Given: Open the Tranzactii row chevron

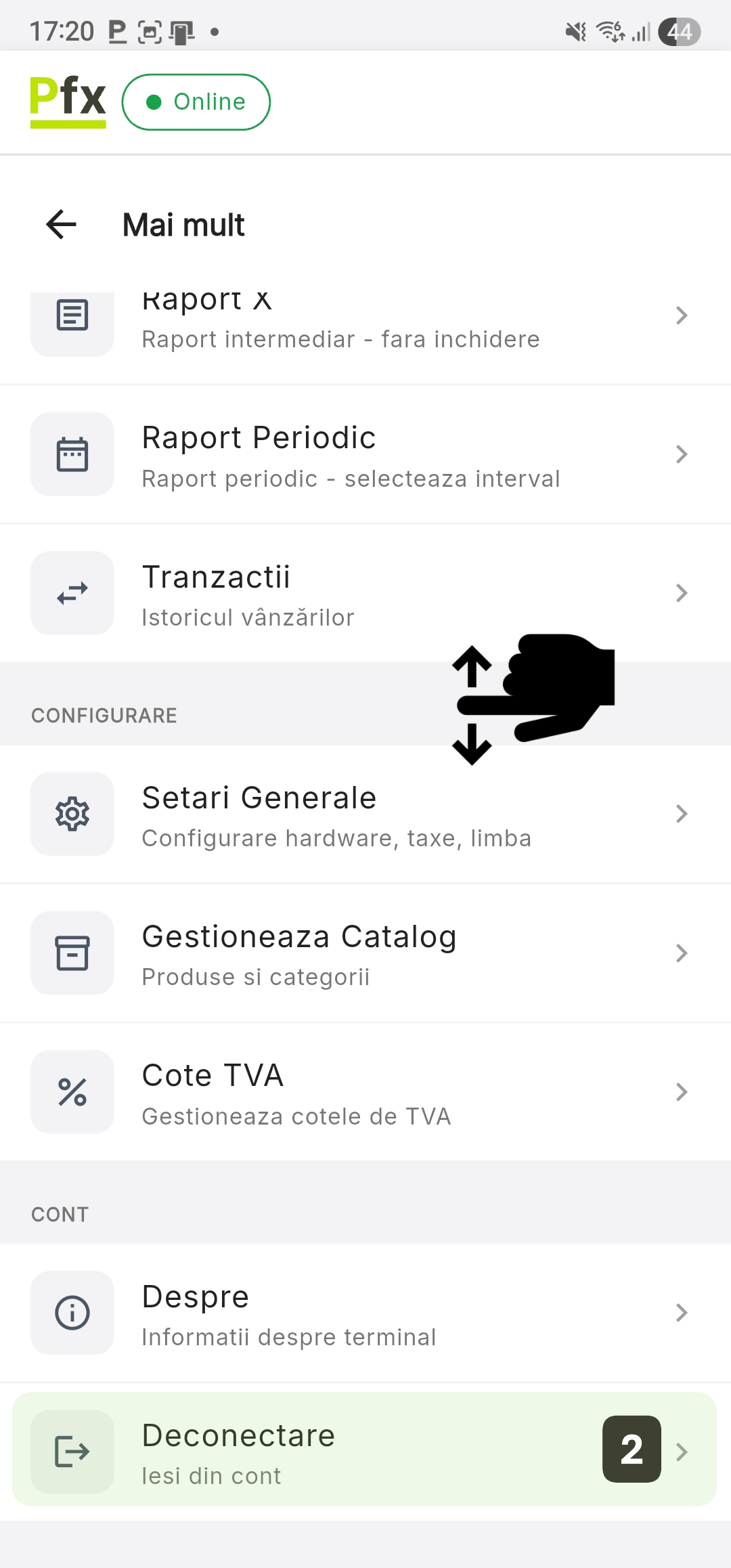Looking at the screenshot, I should [682, 593].
